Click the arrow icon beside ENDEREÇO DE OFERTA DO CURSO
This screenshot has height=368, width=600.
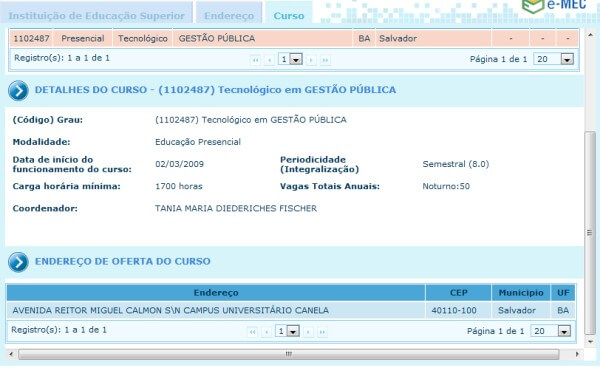(18, 262)
